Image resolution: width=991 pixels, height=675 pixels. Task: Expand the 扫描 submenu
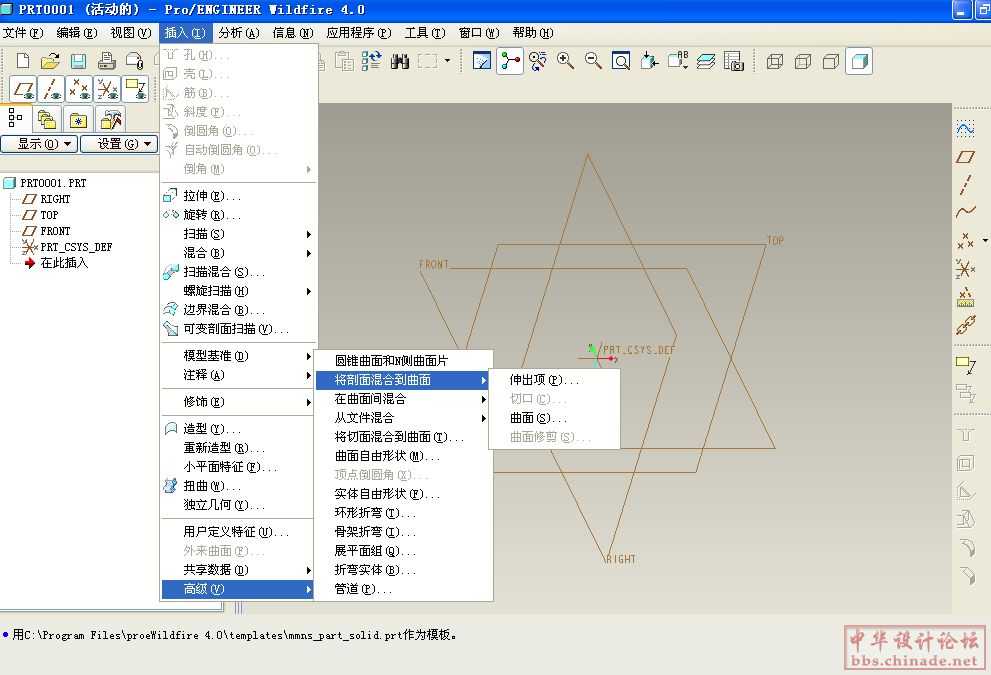[x=238, y=234]
